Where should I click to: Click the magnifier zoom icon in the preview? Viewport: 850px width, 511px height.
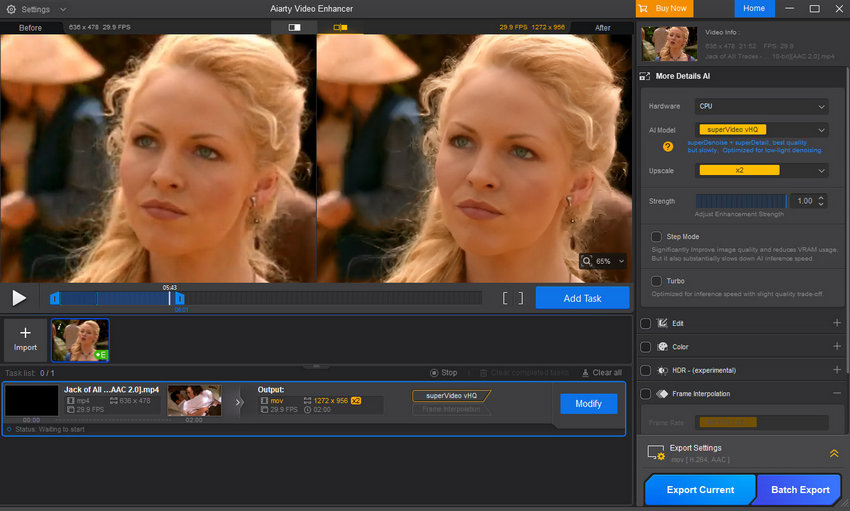click(x=587, y=262)
